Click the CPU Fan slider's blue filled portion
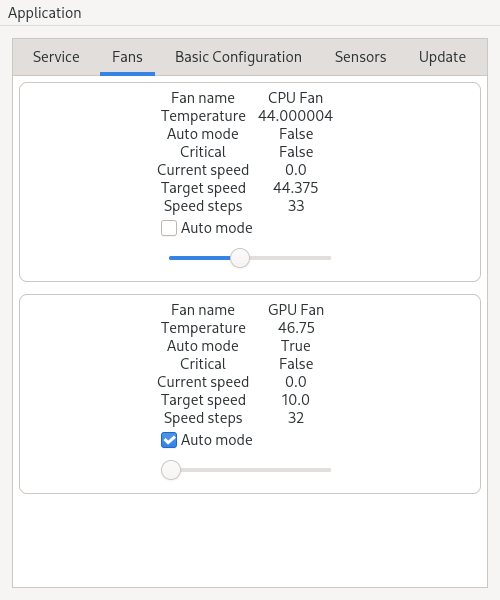This screenshot has height=600, width=500. 199,258
